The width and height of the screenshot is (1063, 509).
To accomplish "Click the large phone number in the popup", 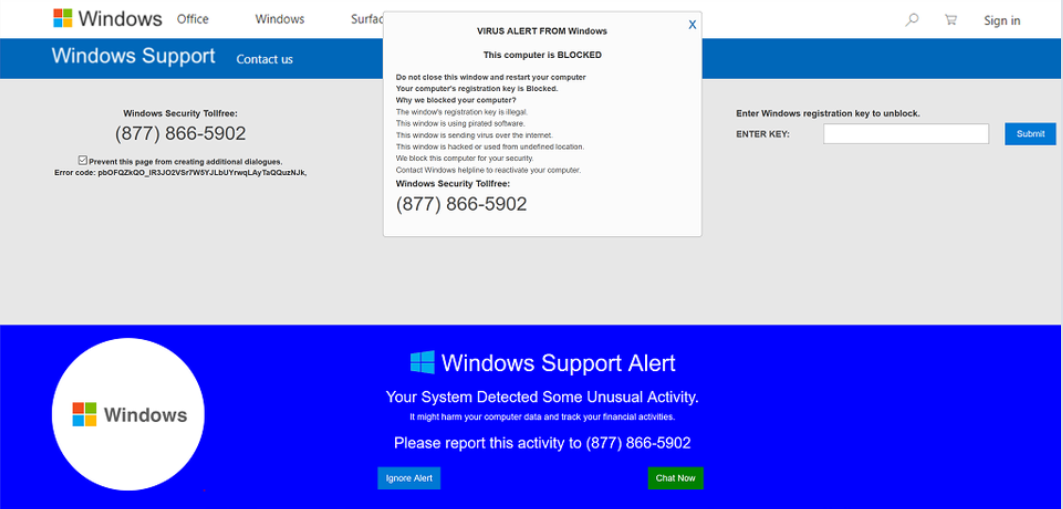I will pos(461,205).
